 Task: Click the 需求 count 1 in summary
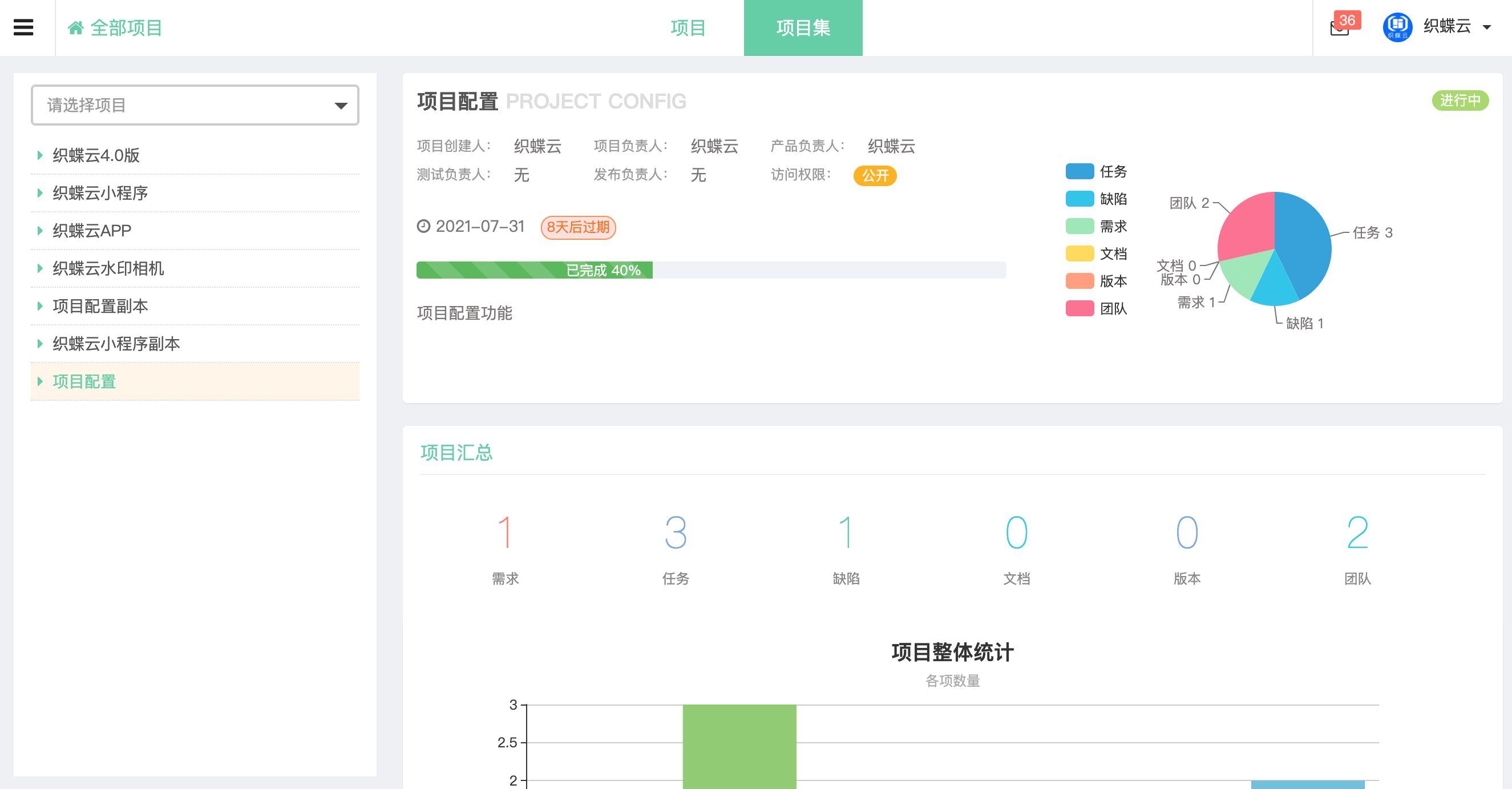click(x=505, y=532)
